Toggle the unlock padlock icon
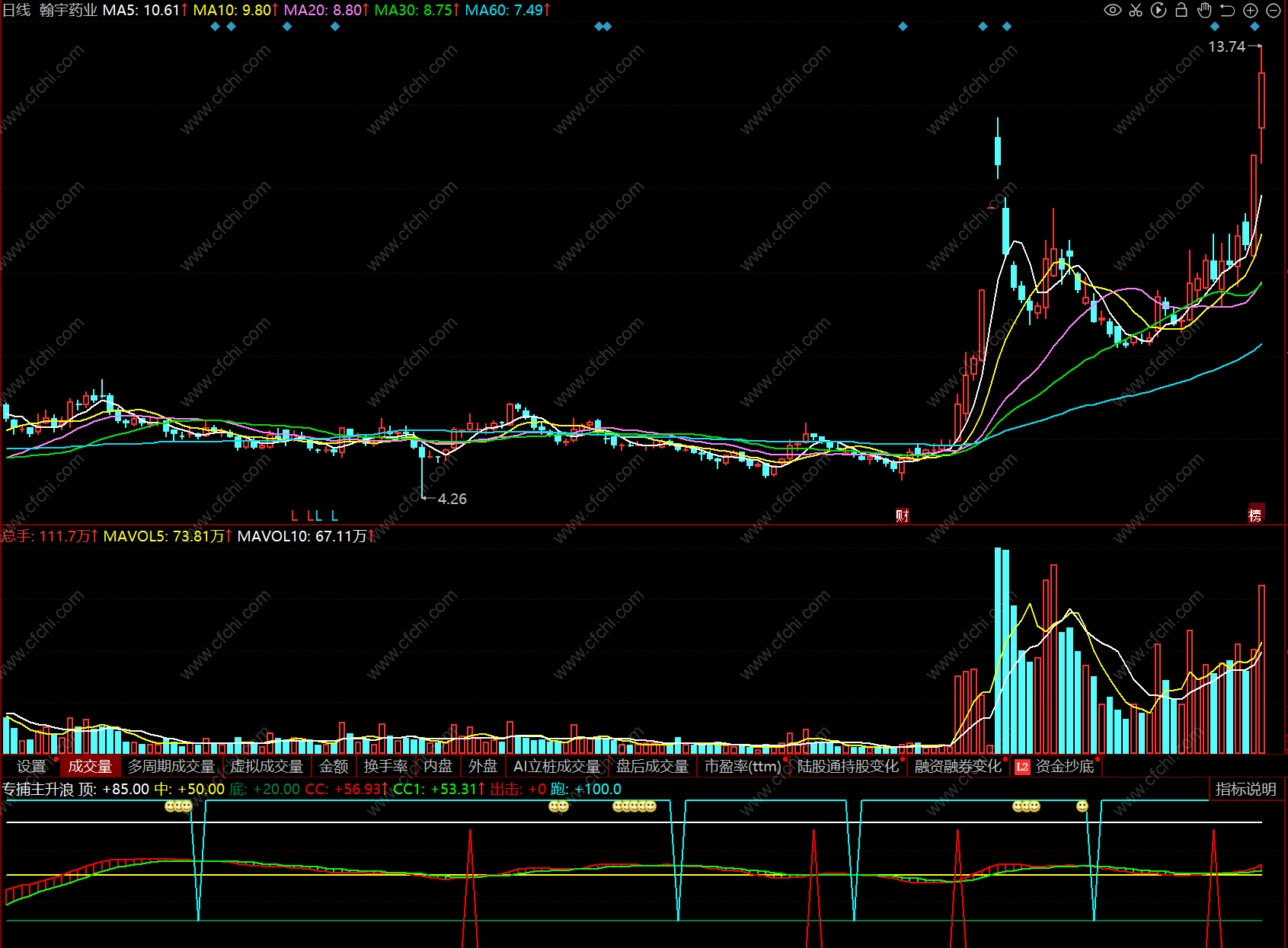 pos(1181,10)
